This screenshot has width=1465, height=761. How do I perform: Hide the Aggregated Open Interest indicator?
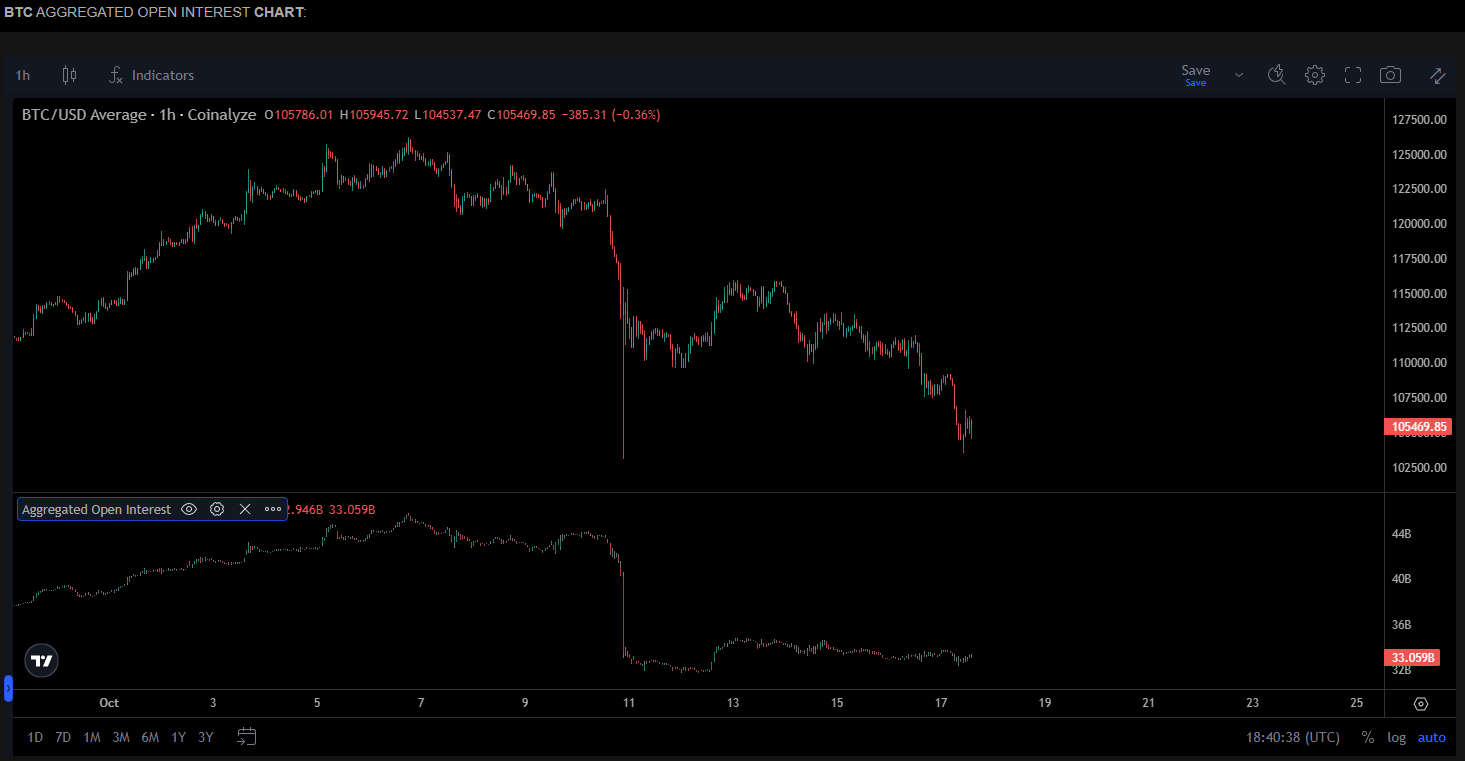coord(189,509)
